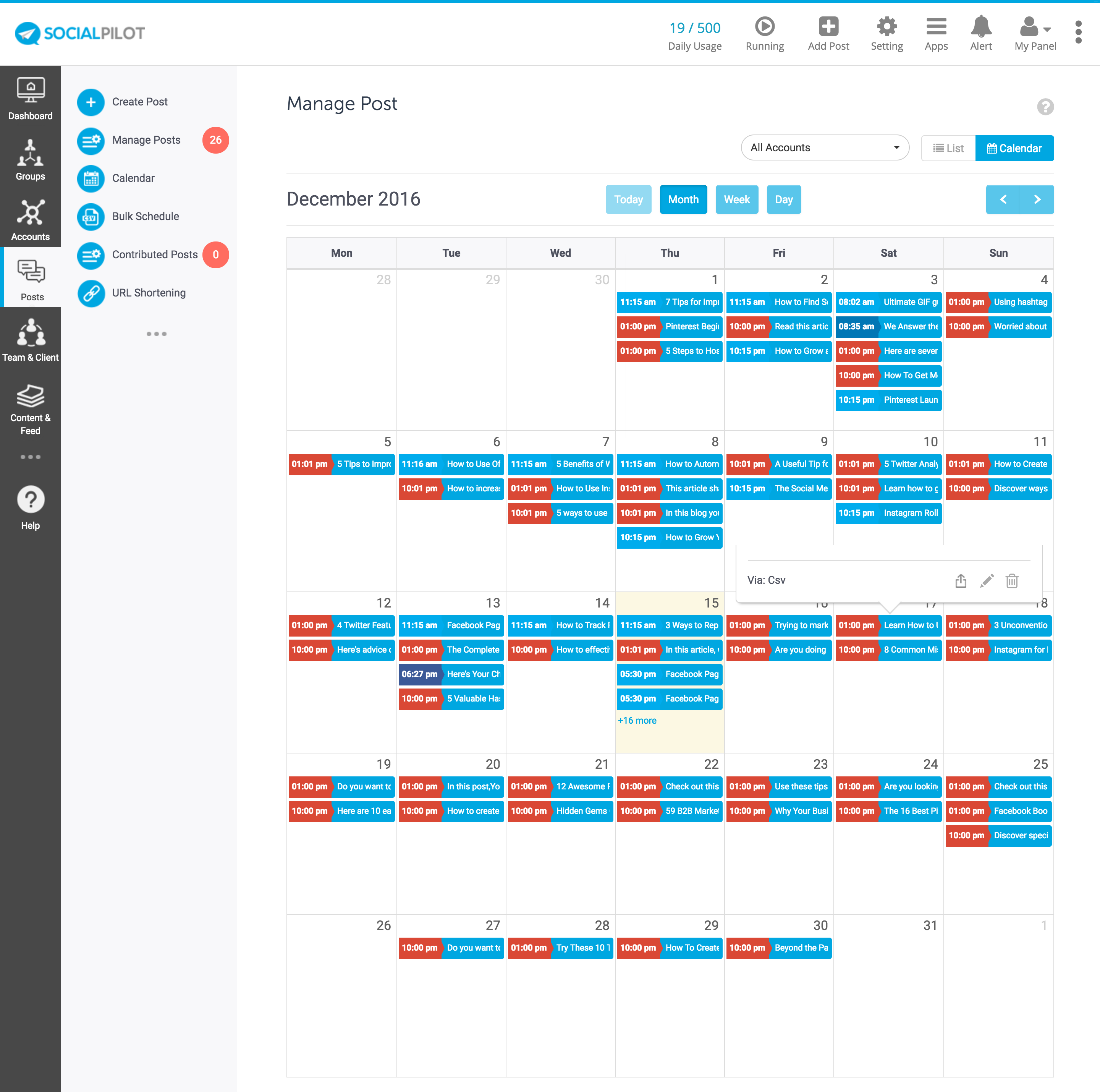Expand '+16 more' posts on December 15
The width and height of the screenshot is (1100, 1092).
pyautogui.click(x=637, y=720)
